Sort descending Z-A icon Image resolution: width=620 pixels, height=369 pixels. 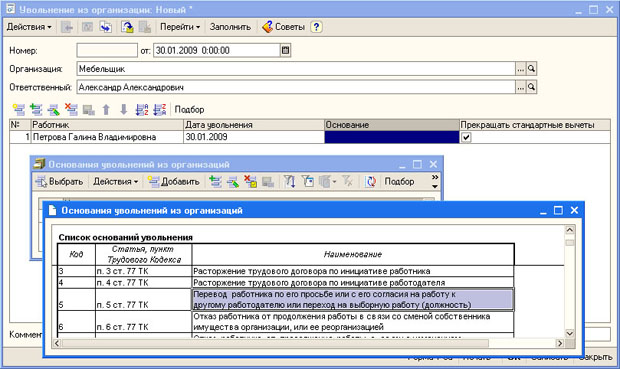159,110
